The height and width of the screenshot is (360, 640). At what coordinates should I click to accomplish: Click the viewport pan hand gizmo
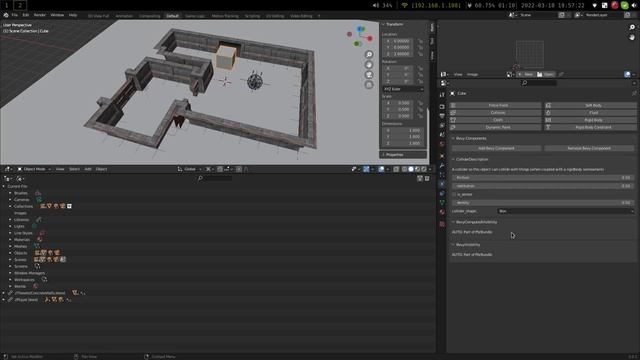pos(369,64)
